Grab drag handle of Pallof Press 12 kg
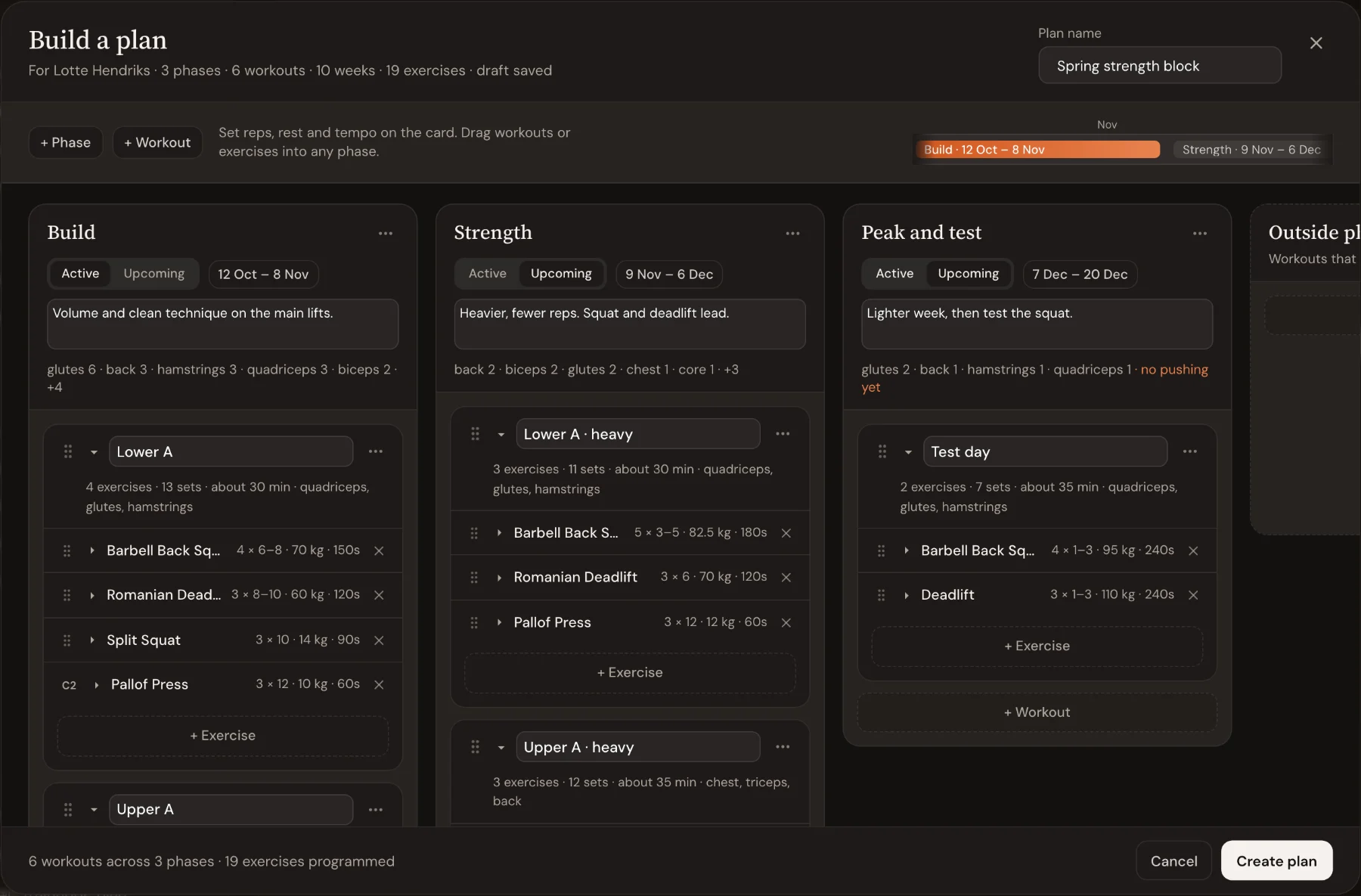This screenshot has height=896, width=1361. (474, 622)
